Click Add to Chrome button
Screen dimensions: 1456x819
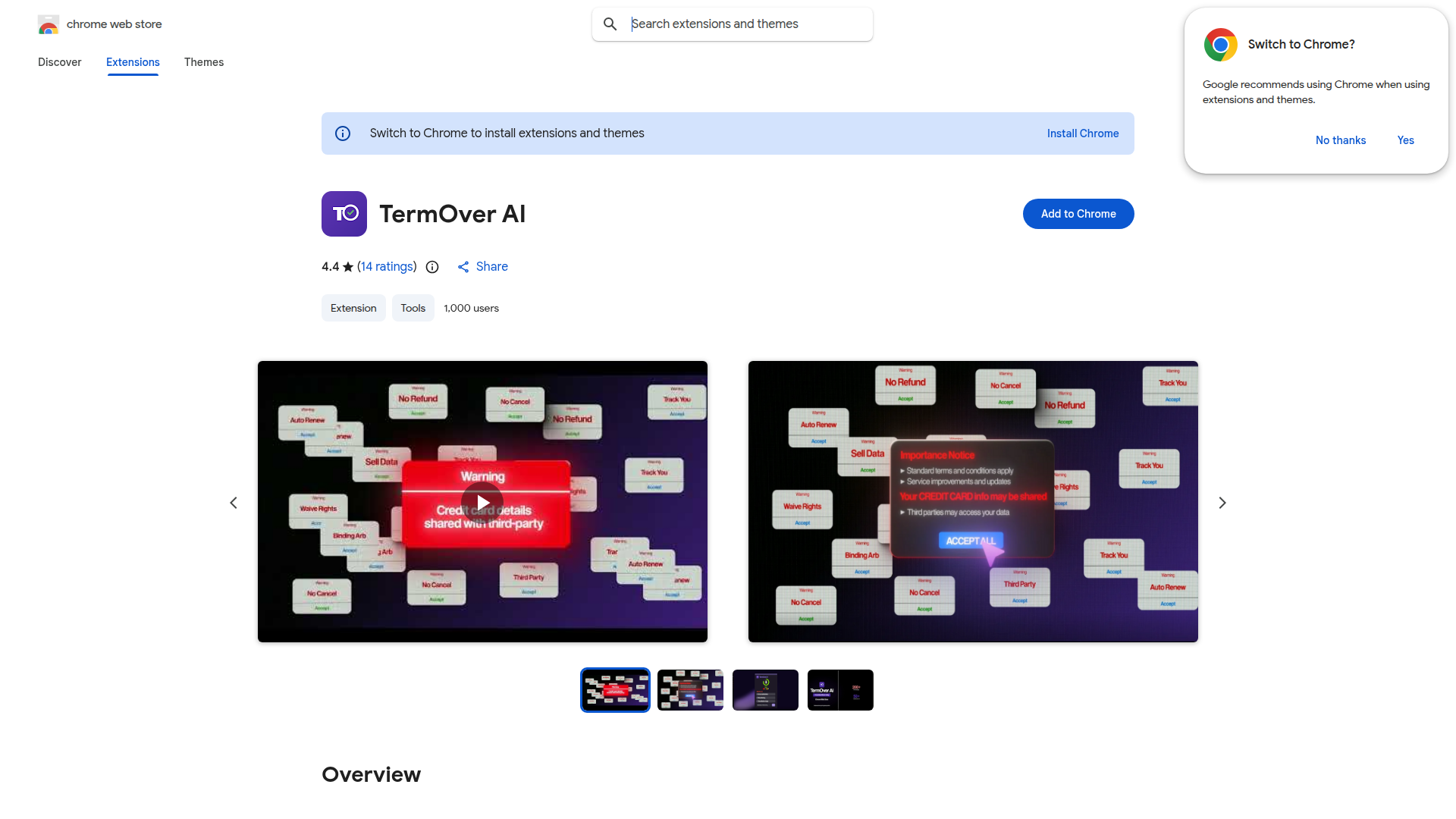click(x=1078, y=214)
